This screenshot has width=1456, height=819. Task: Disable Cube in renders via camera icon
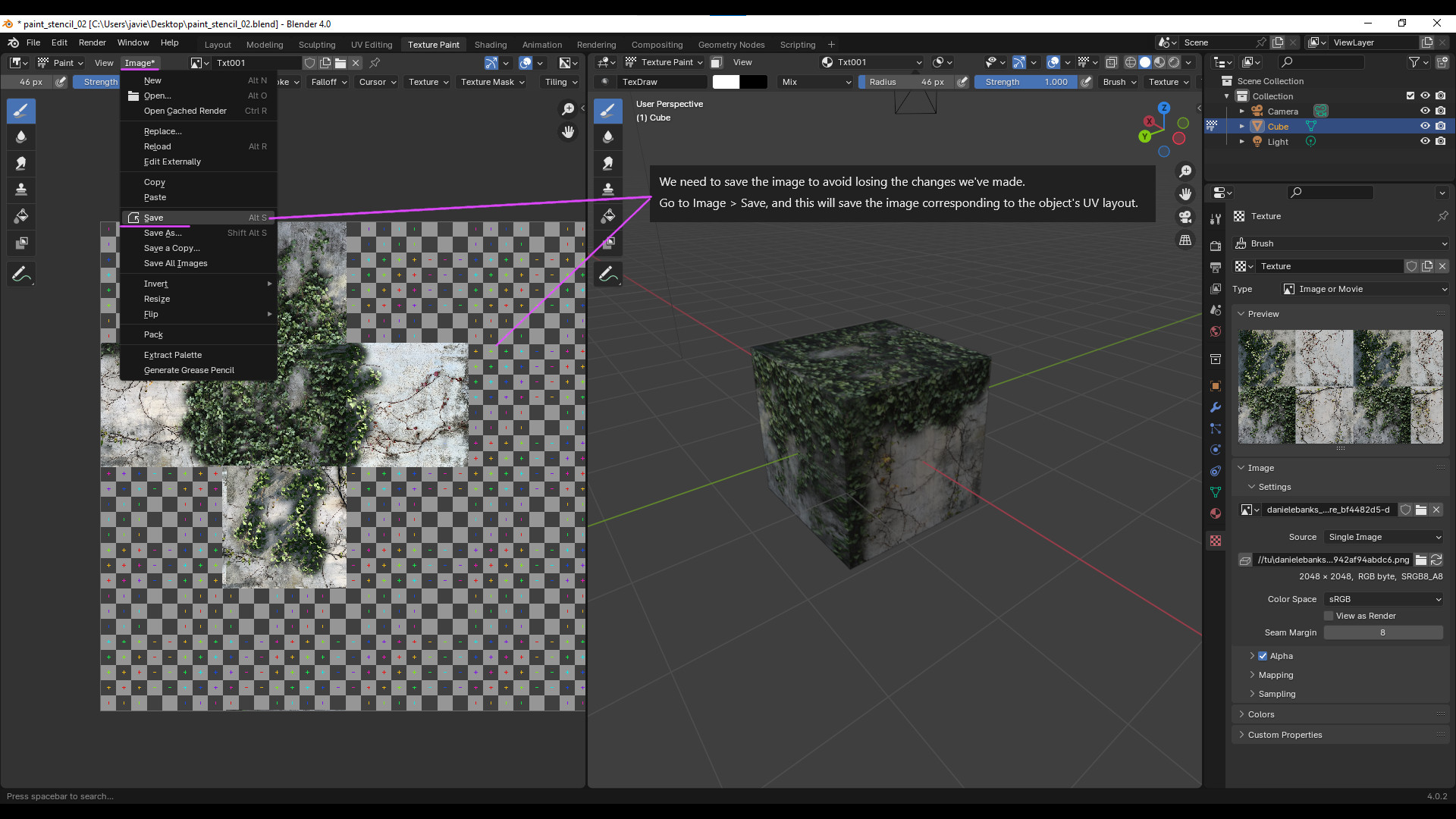pos(1440,126)
